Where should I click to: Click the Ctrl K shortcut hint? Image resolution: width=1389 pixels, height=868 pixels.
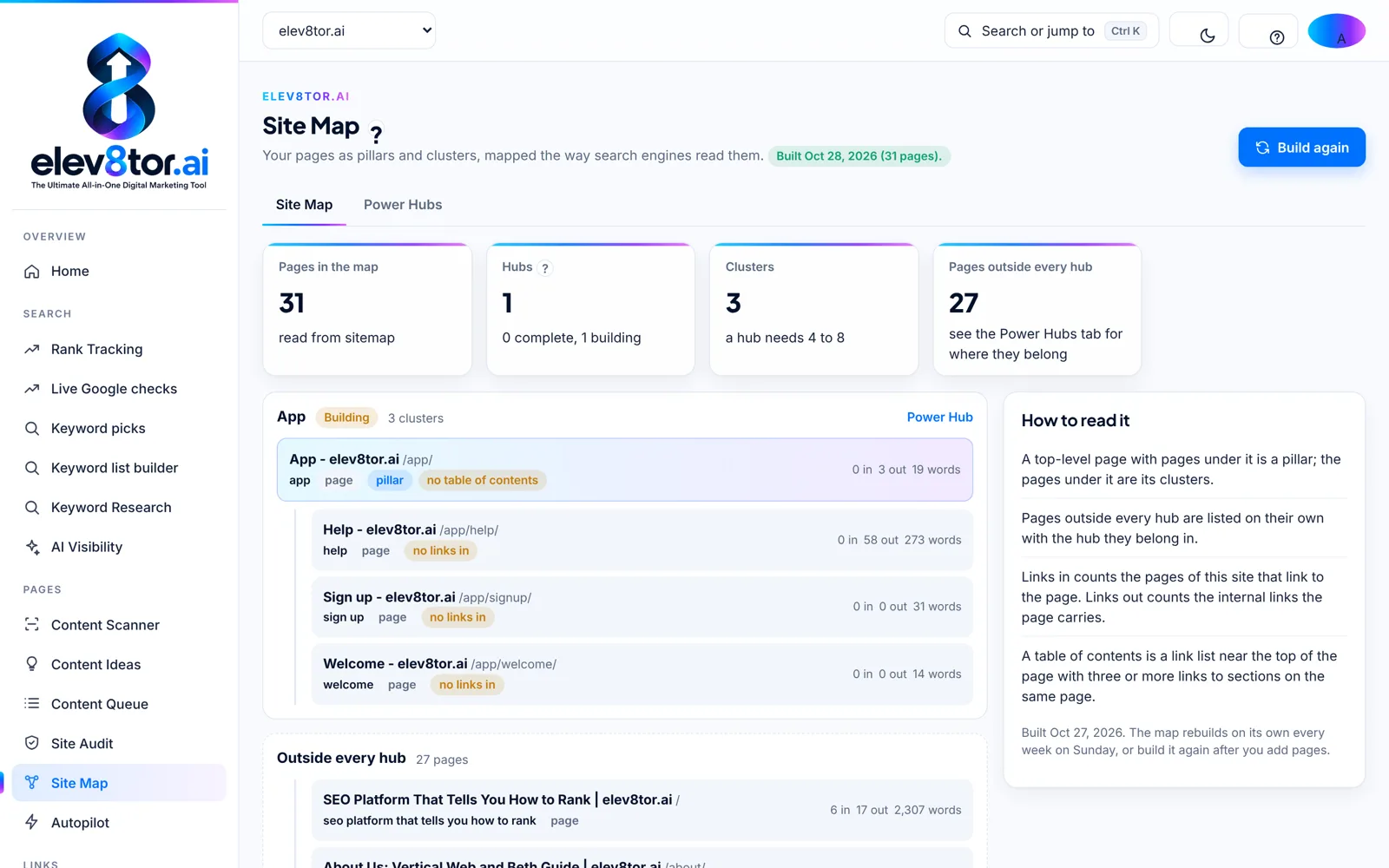point(1125,31)
